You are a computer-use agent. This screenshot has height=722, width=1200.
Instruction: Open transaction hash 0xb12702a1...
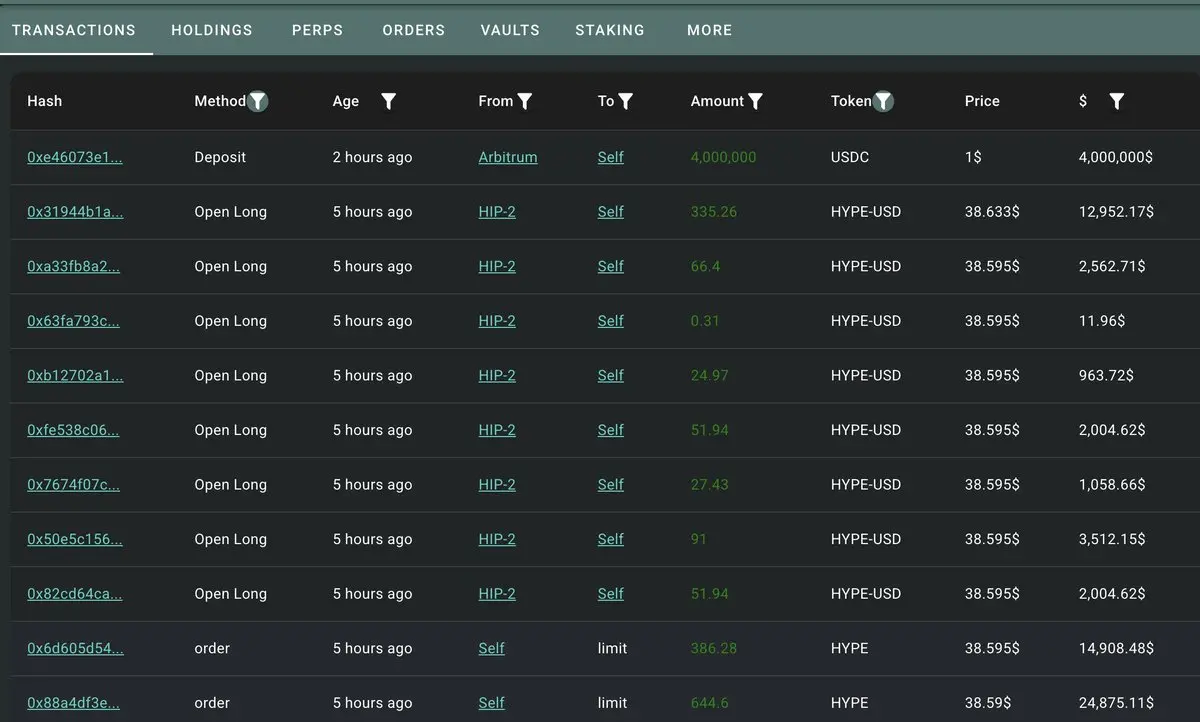(x=75, y=375)
